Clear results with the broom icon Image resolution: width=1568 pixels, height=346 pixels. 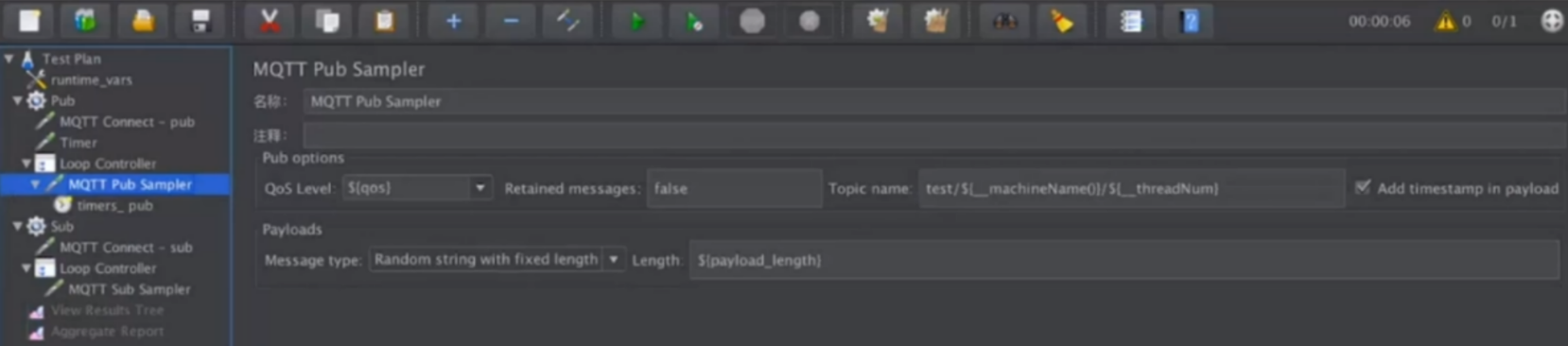878,21
